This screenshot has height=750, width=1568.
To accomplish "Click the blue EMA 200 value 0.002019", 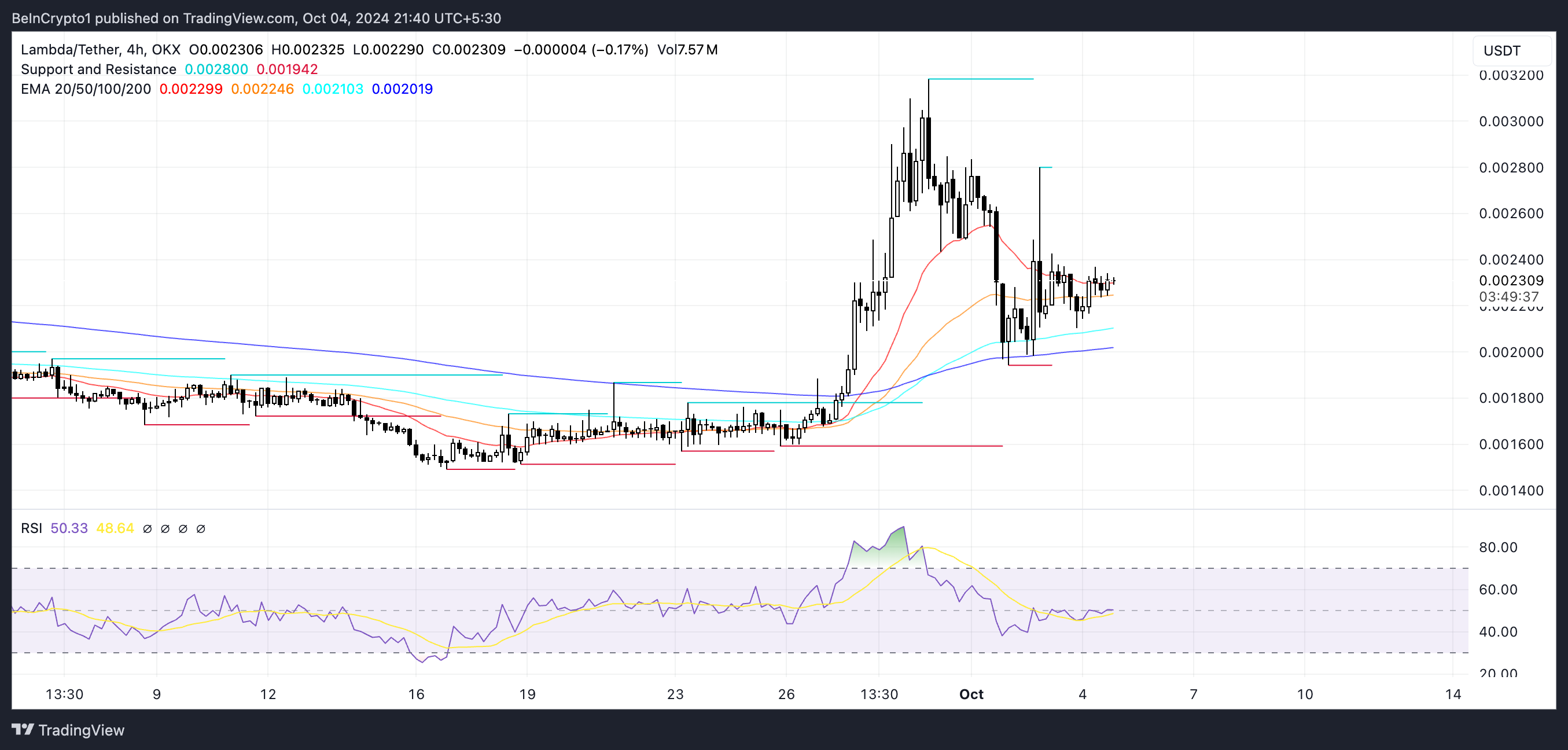I will click(402, 89).
